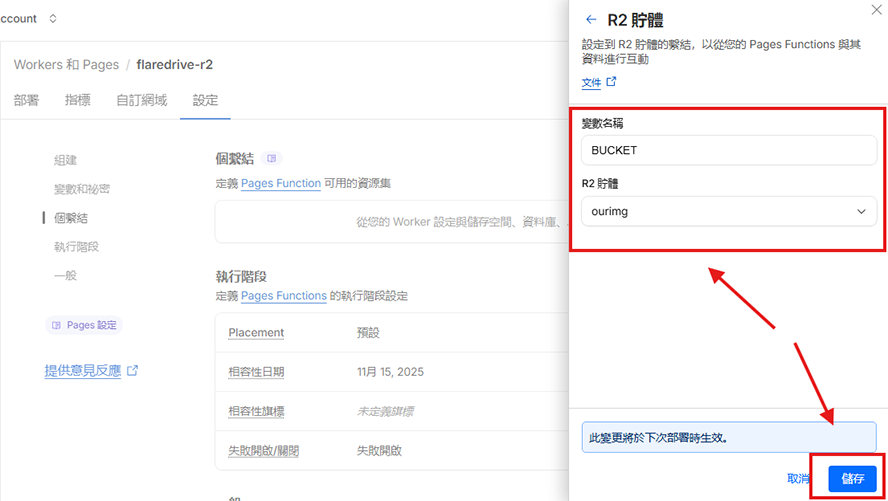Click the 失敗開啟 value
The height and width of the screenshot is (501, 888).
[x=379, y=451]
